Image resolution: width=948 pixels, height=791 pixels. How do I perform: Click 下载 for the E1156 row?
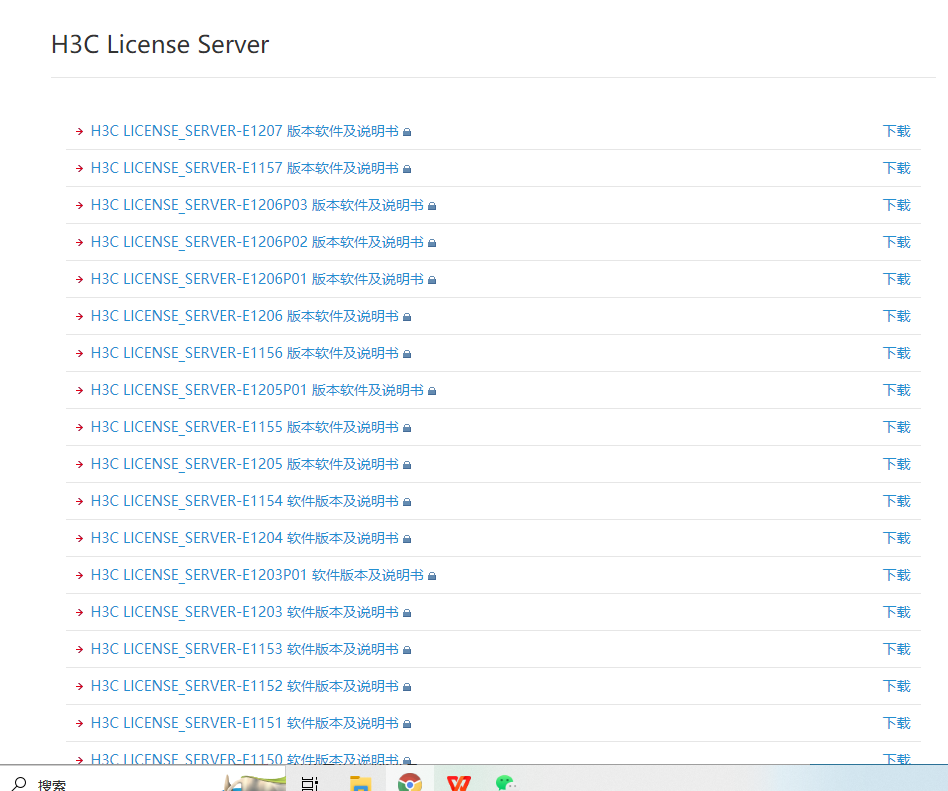click(x=897, y=353)
